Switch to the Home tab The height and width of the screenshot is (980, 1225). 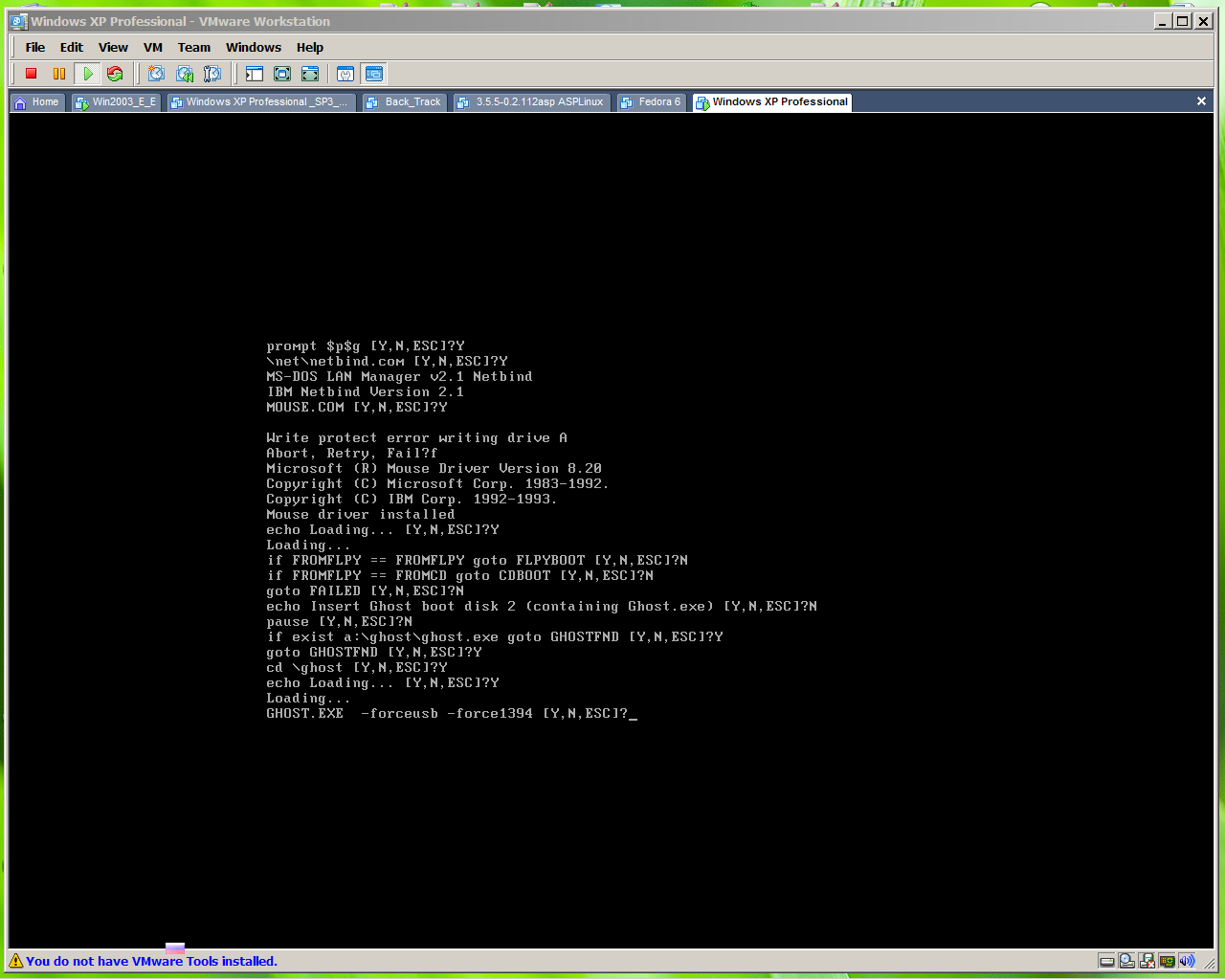pos(37,101)
